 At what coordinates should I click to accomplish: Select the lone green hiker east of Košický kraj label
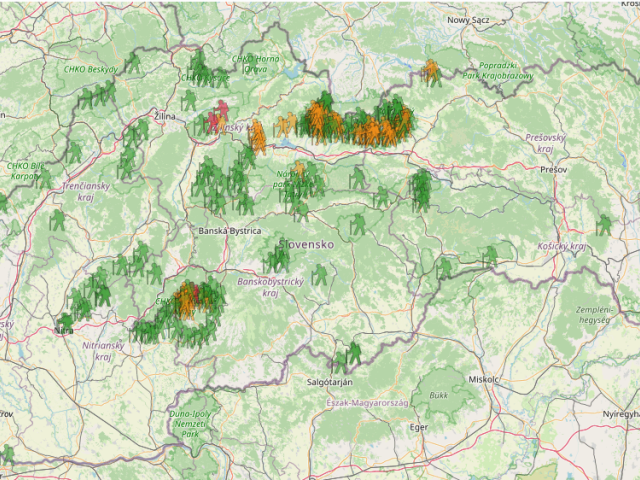point(603,225)
